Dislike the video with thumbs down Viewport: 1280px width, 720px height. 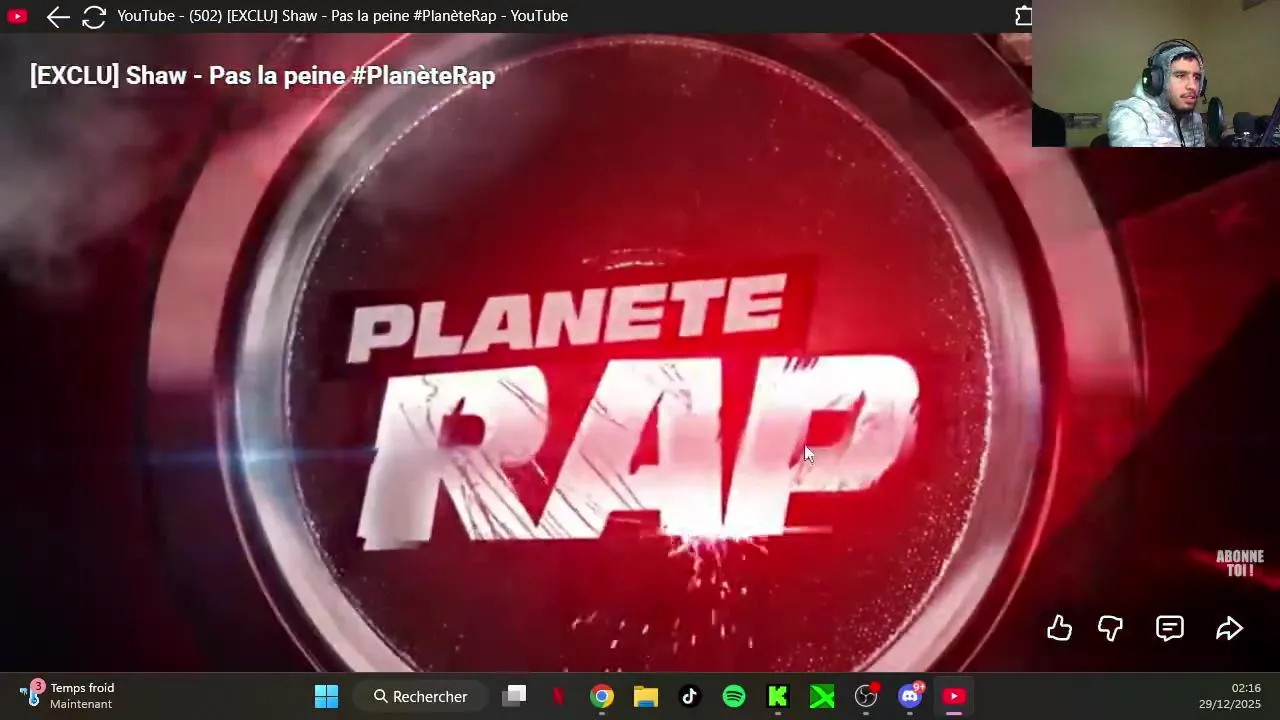click(1111, 628)
